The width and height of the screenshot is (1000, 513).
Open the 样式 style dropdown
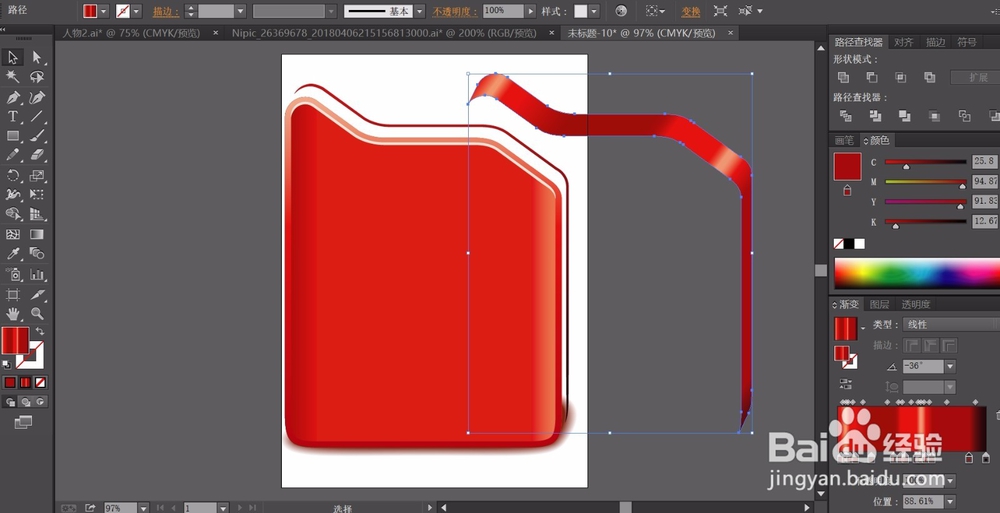point(594,11)
